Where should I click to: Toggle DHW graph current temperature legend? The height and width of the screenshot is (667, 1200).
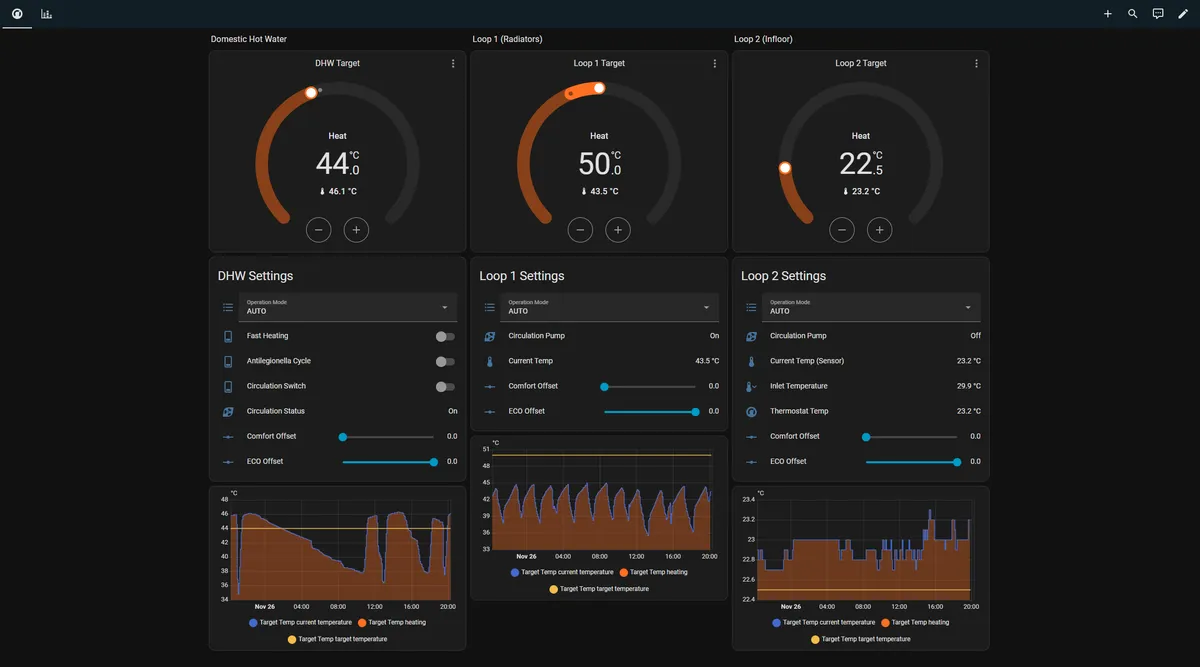point(300,622)
